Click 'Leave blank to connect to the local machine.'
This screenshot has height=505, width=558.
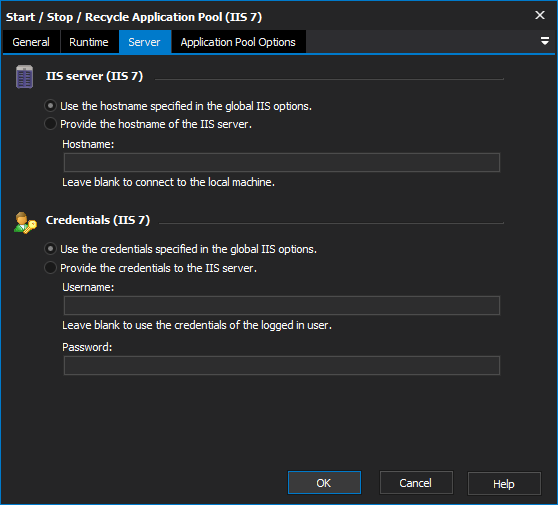pyautogui.click(x=168, y=182)
